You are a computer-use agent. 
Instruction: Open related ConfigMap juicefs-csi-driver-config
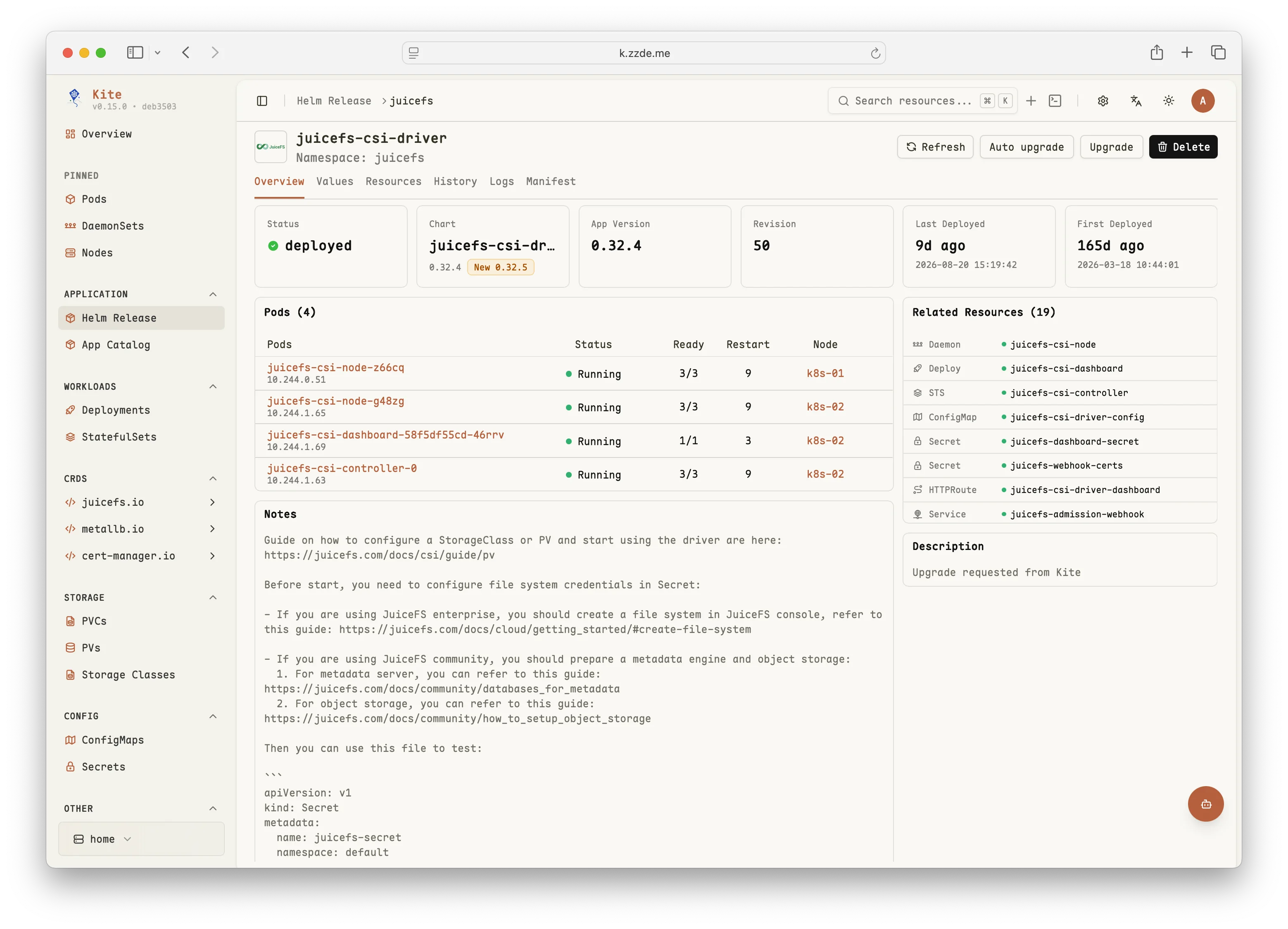tap(1077, 417)
